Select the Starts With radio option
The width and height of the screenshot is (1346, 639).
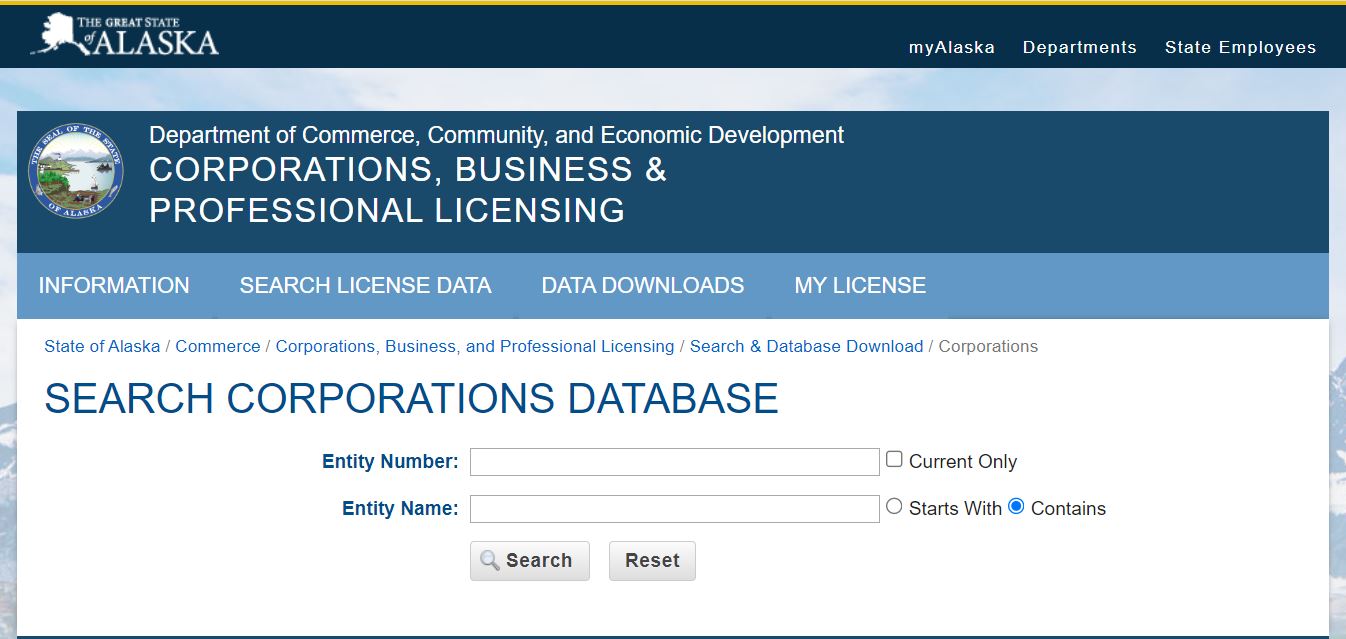[894, 507]
